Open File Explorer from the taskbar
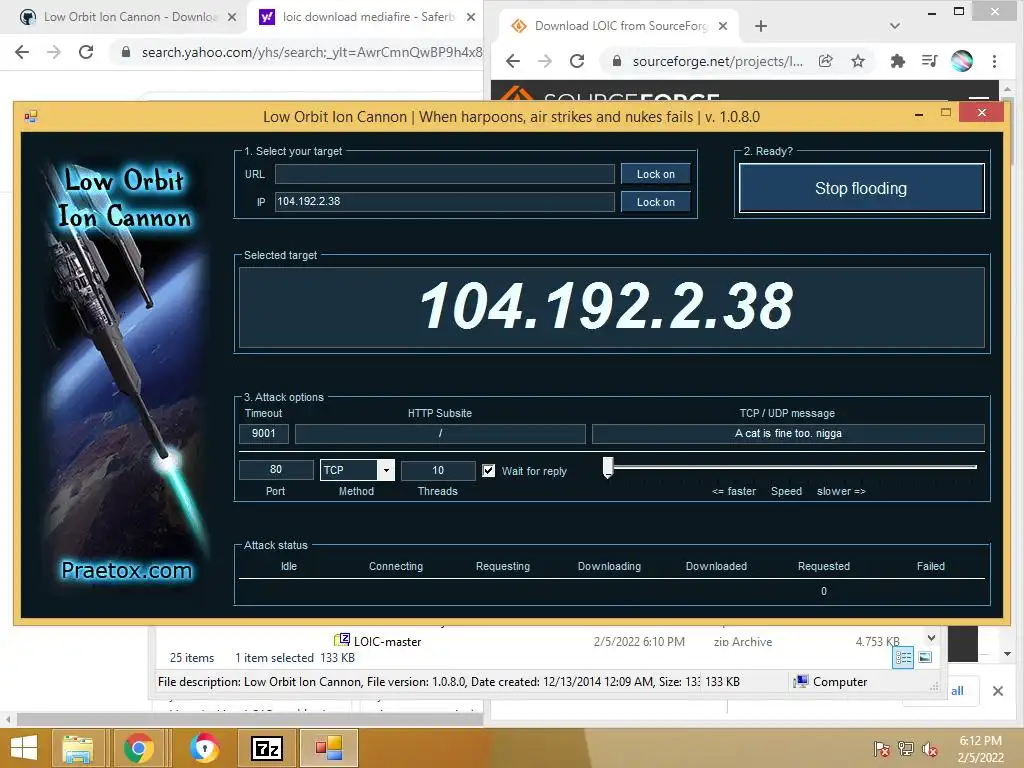The width and height of the screenshot is (1024, 768). pos(77,748)
